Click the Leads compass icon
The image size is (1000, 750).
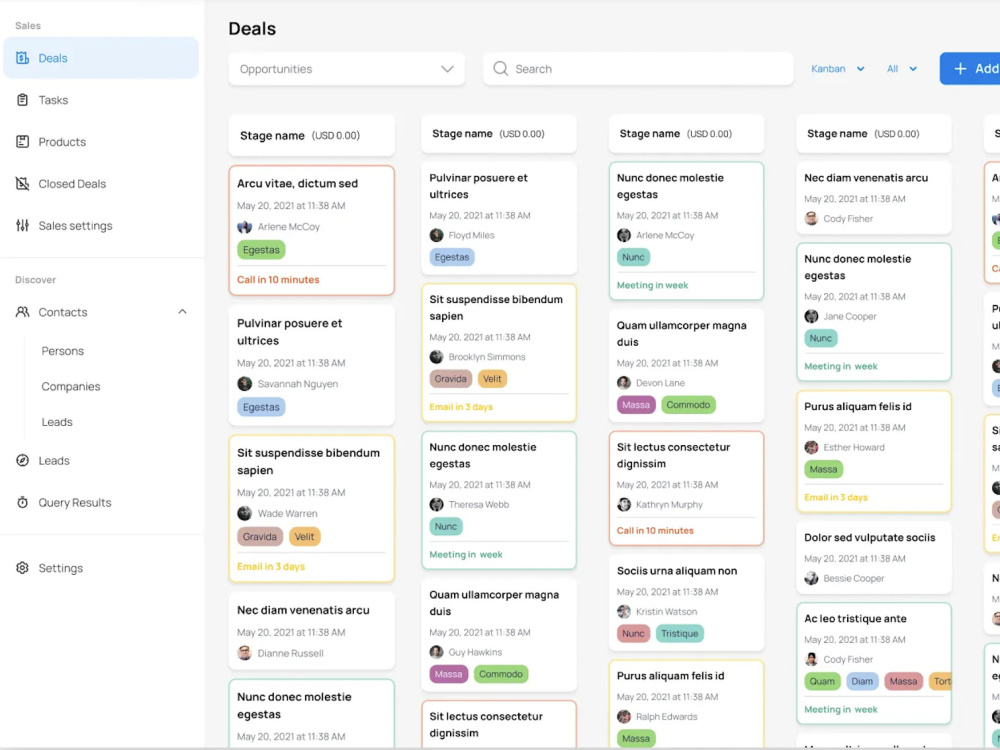point(22,460)
